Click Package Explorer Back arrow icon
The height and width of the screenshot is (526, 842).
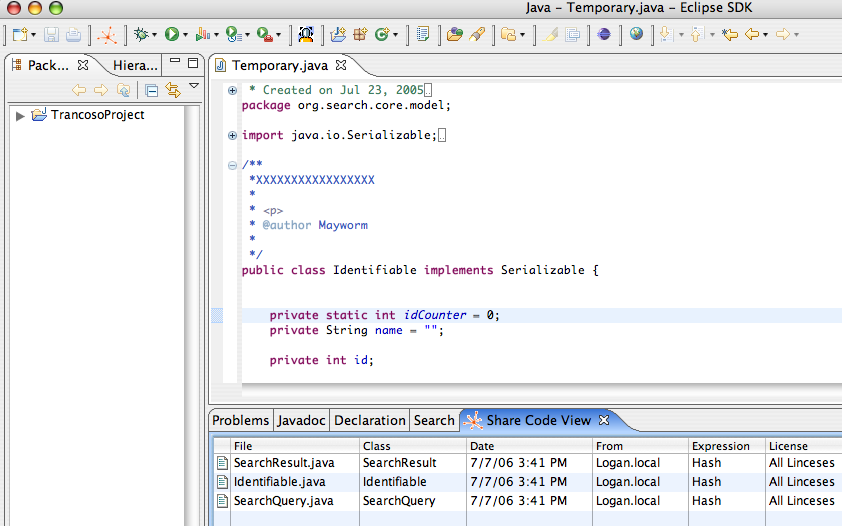[79, 90]
